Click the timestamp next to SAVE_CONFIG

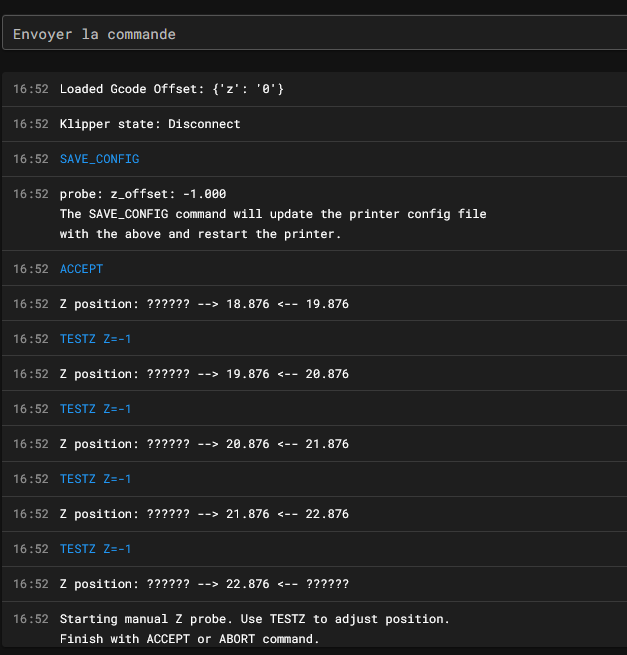(30, 159)
